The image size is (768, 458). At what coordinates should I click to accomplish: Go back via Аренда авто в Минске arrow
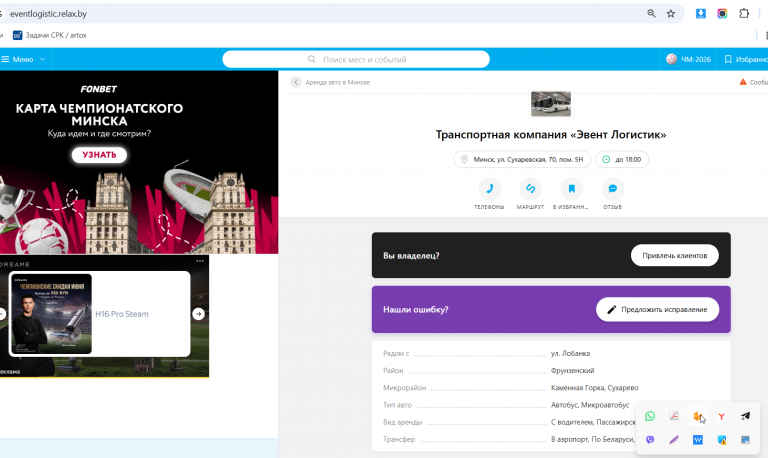(295, 82)
